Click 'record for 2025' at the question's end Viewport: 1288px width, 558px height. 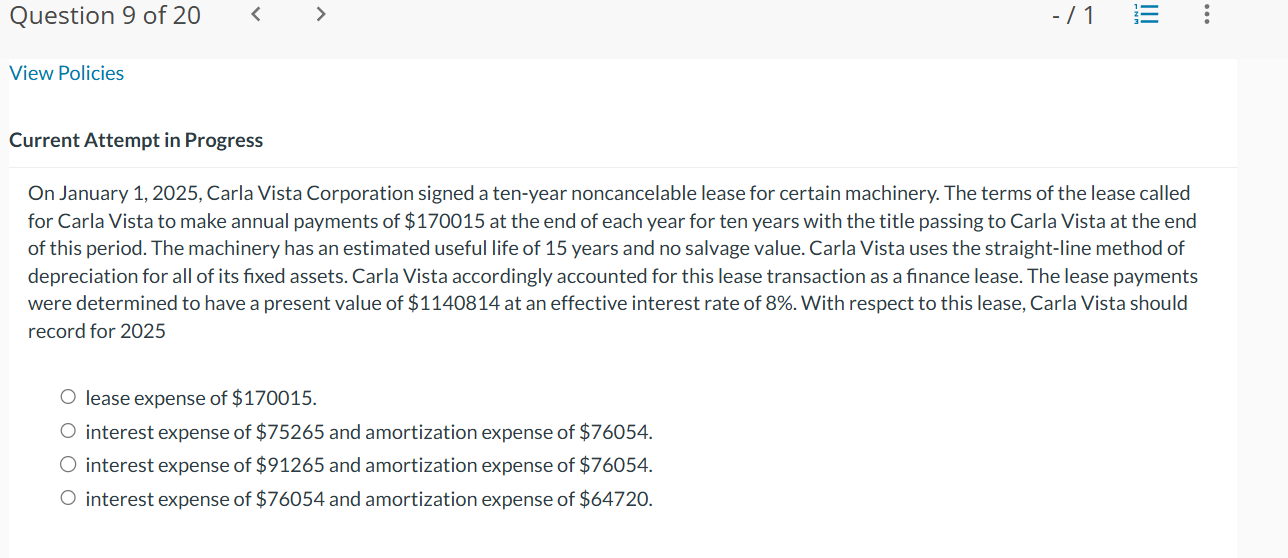point(97,331)
